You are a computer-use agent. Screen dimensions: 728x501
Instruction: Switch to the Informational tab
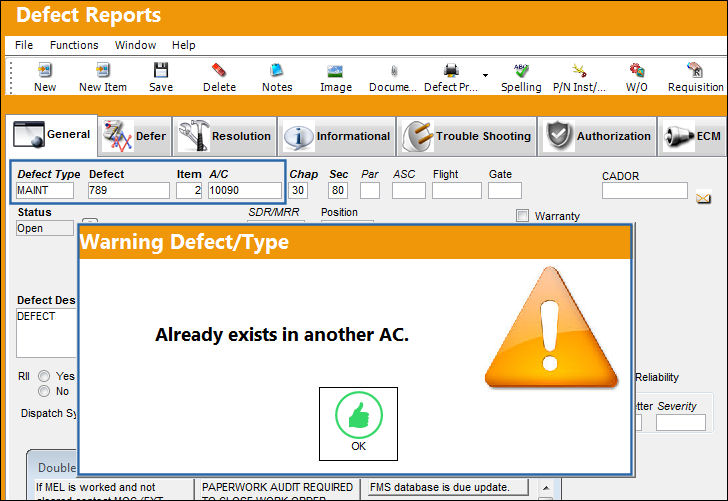(337, 136)
